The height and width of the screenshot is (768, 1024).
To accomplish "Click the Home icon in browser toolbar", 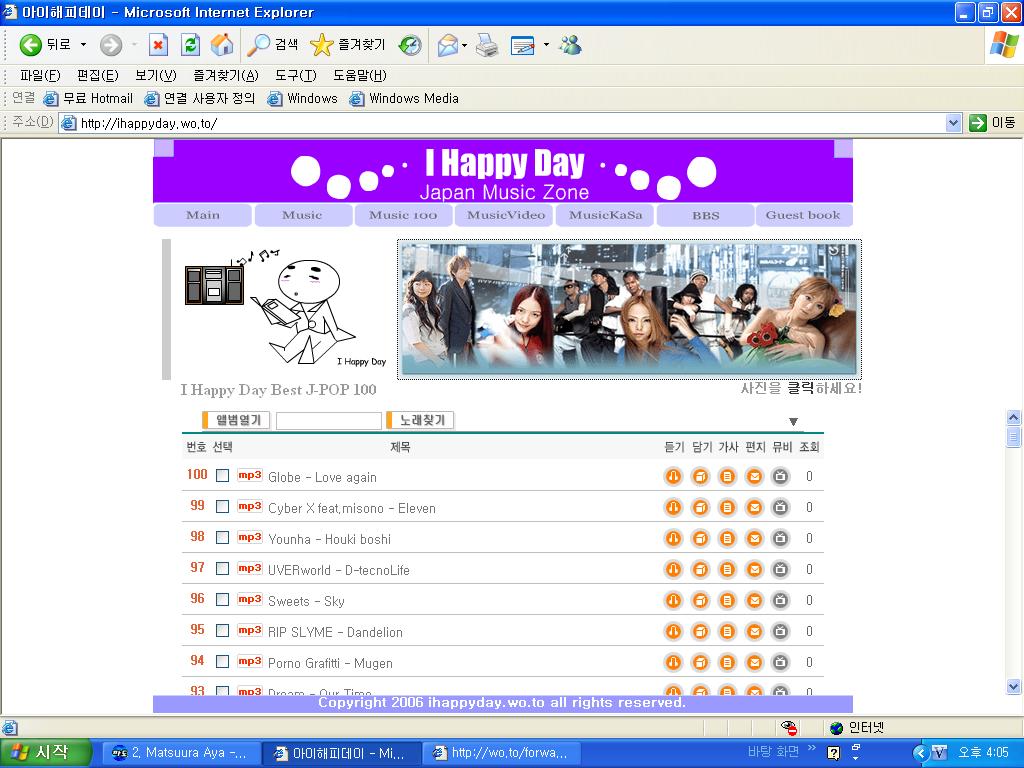I will pyautogui.click(x=222, y=45).
